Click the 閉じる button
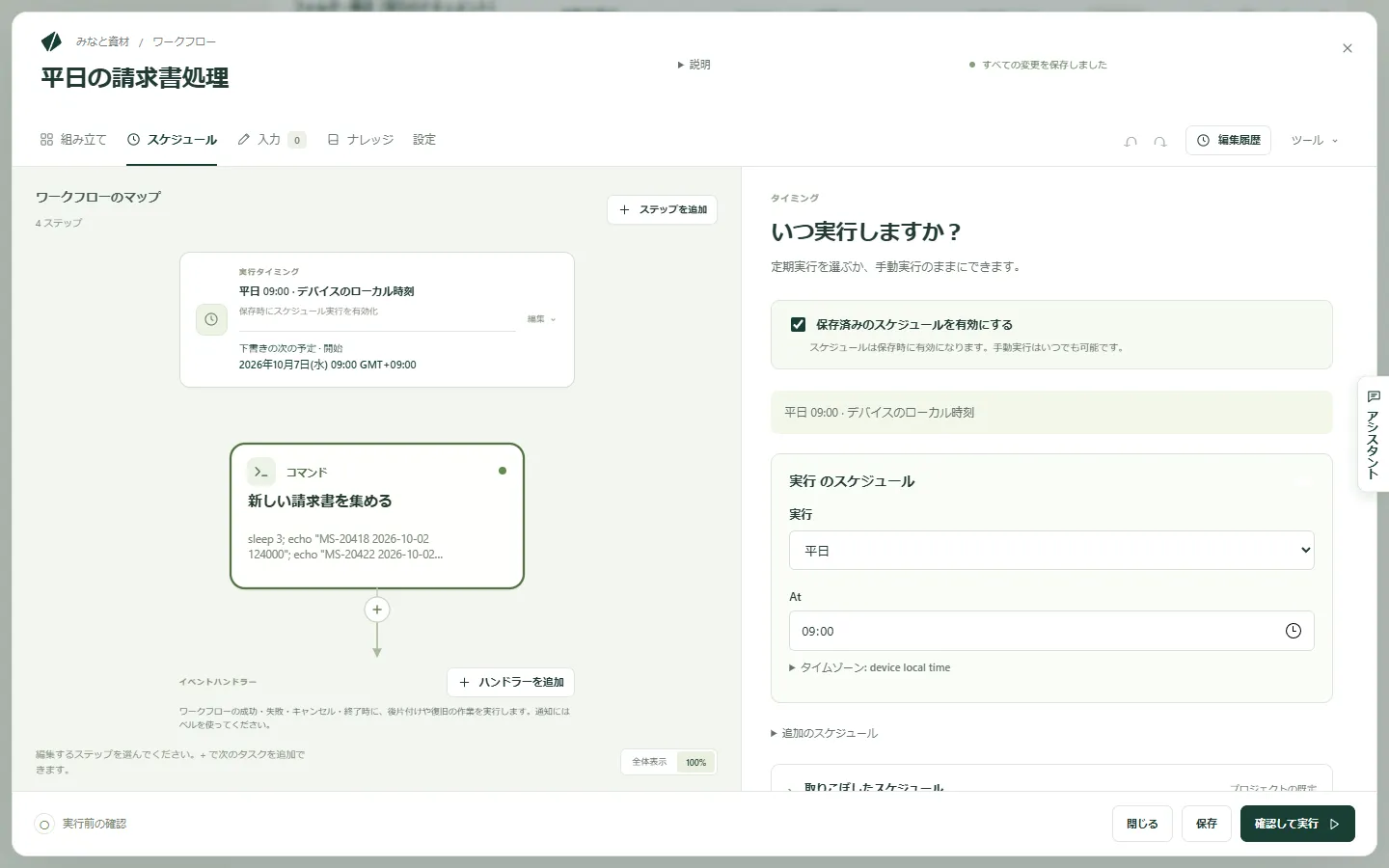Viewport: 1389px width, 868px height. coord(1142,824)
